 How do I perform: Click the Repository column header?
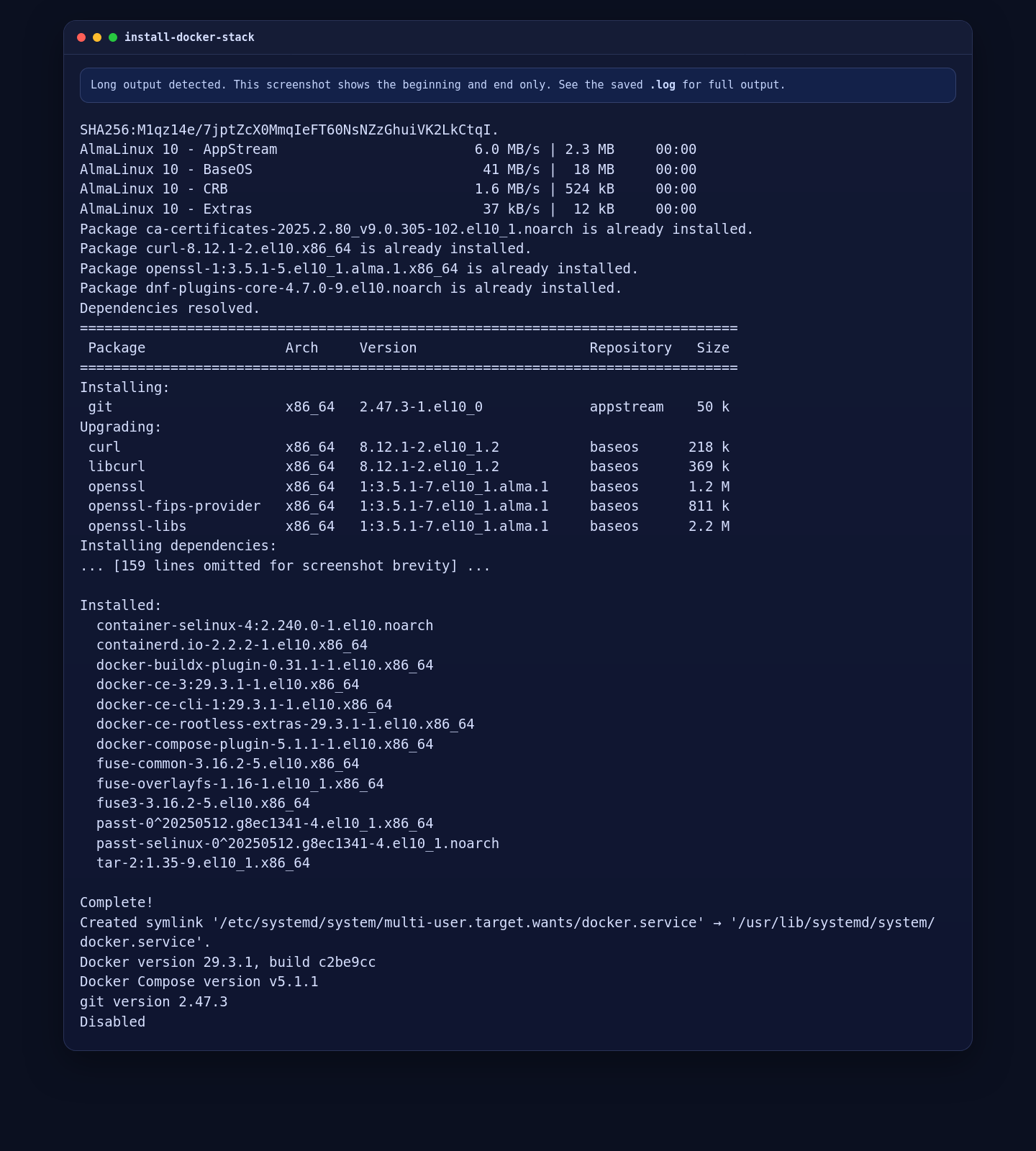(x=631, y=348)
